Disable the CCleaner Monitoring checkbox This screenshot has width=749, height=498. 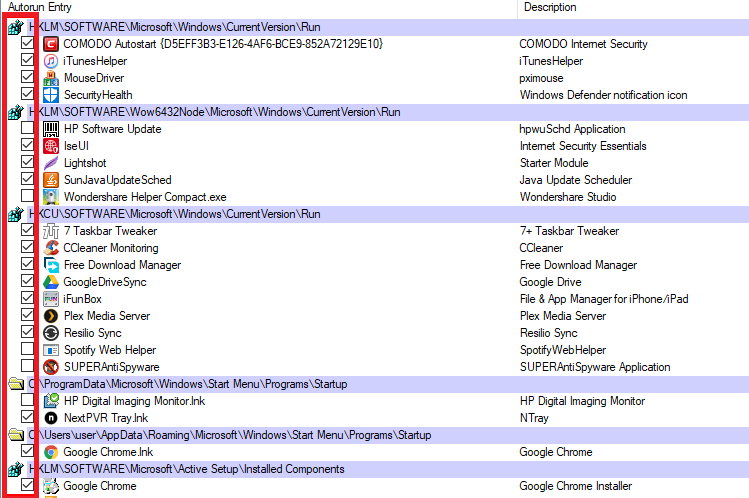28,247
